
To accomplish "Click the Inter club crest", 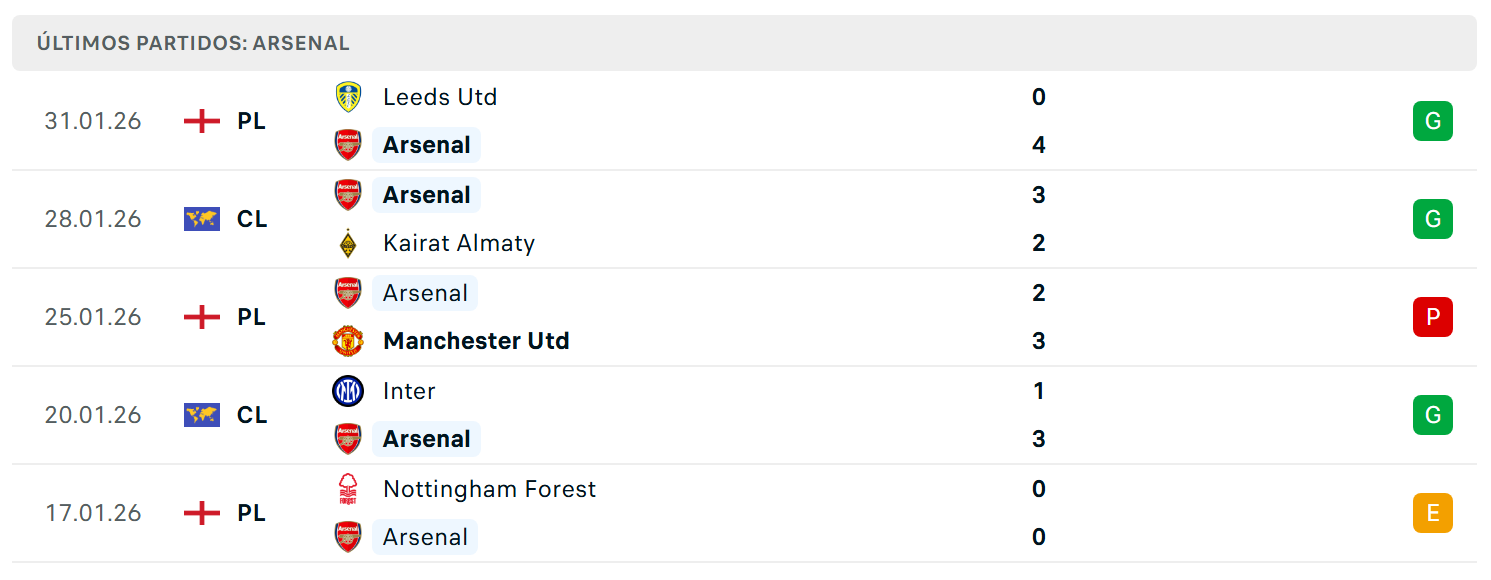I will point(348,391).
